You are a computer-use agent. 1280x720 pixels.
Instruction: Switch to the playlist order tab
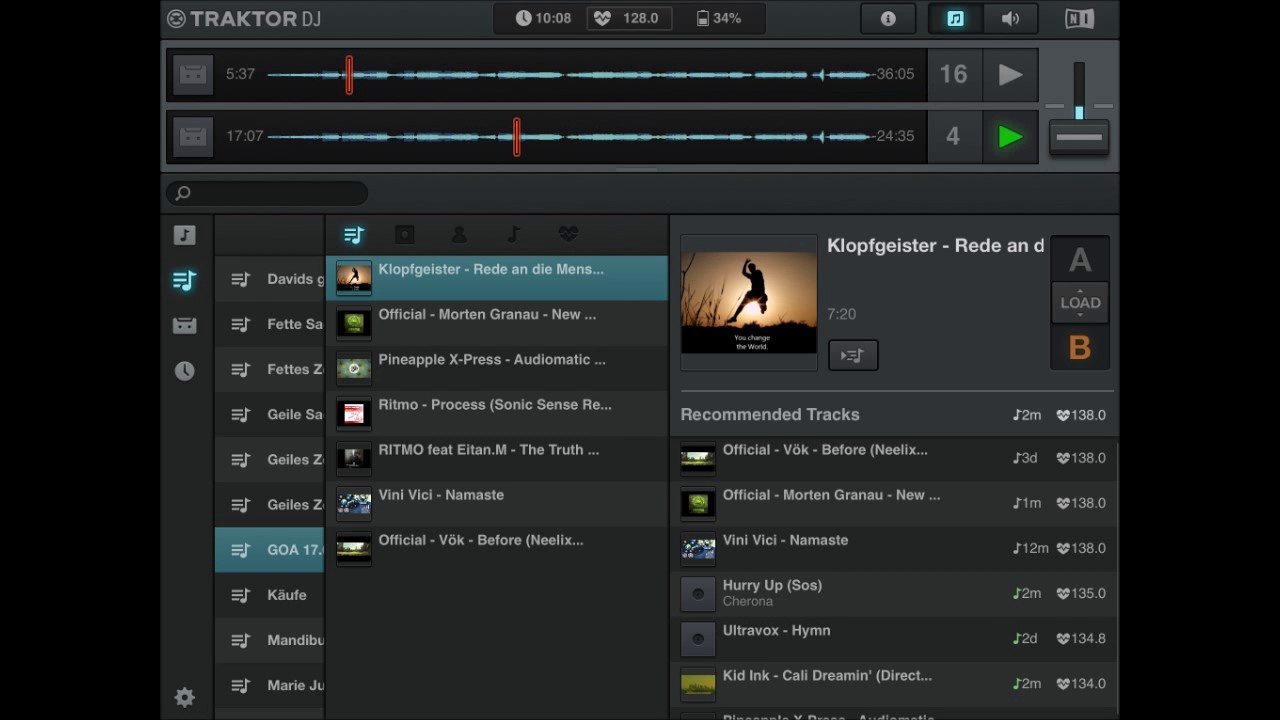coord(354,235)
